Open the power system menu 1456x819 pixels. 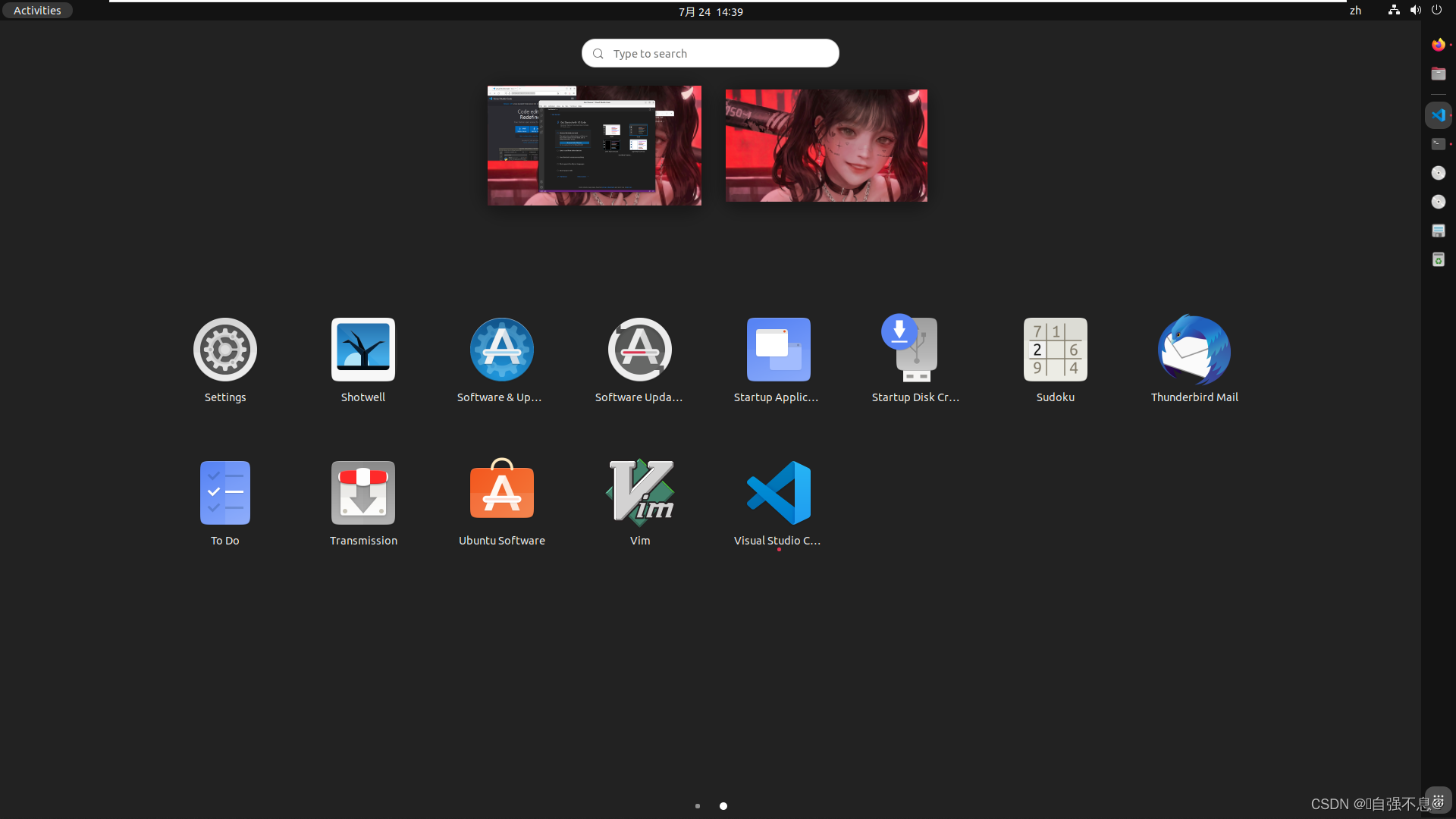click(x=1437, y=10)
